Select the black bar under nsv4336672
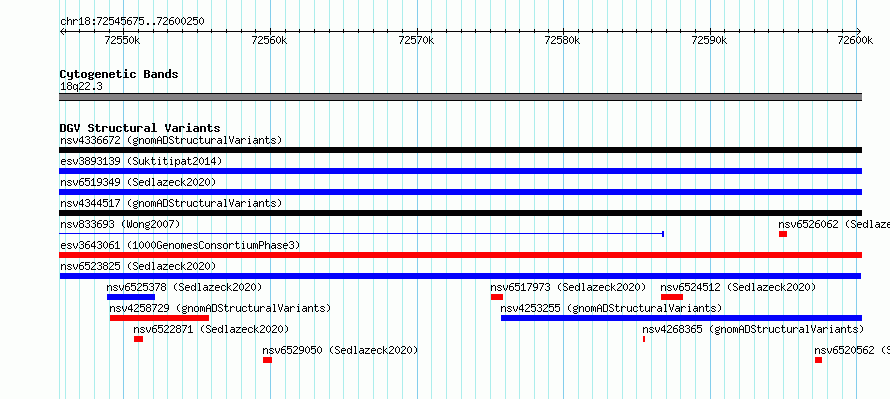890x399 pixels. pos(460,150)
